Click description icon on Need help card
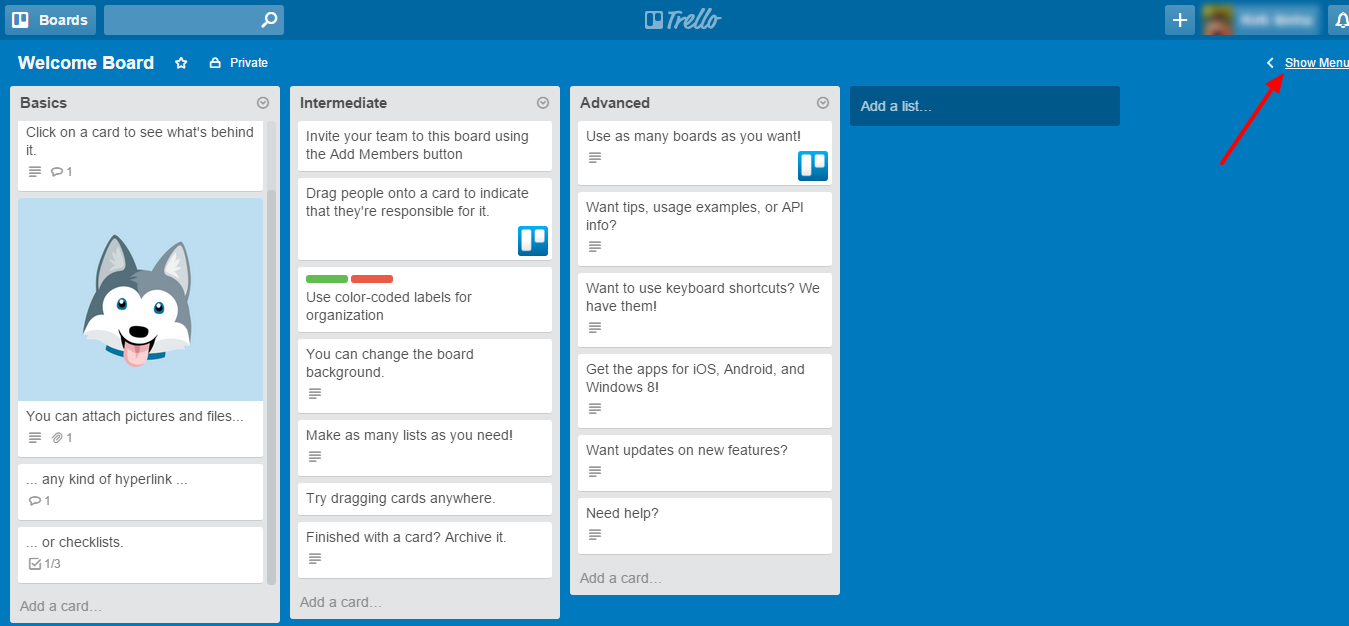Viewport: 1349px width, 626px height. (595, 535)
